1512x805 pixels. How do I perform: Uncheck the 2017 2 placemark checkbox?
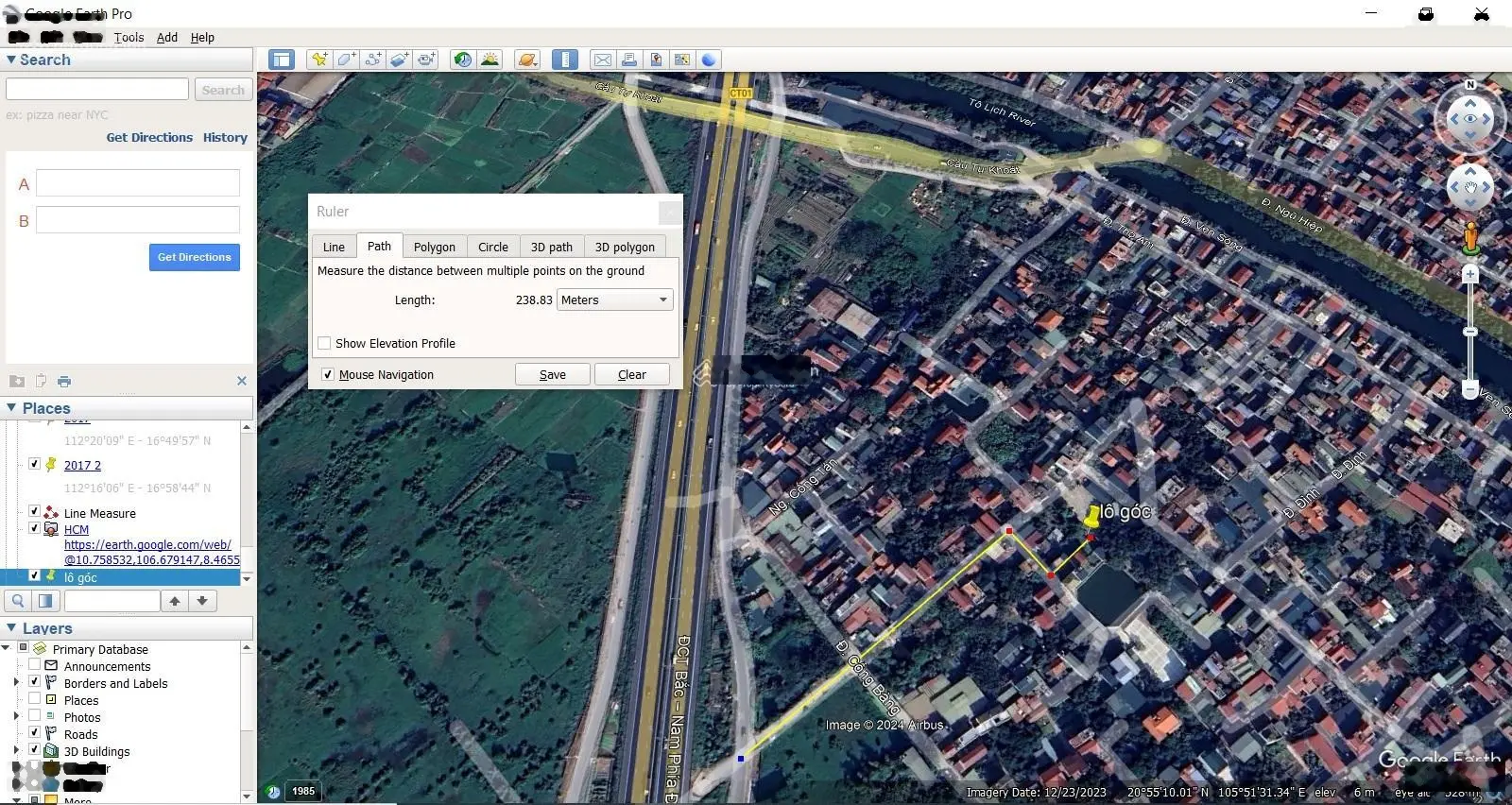(35, 464)
